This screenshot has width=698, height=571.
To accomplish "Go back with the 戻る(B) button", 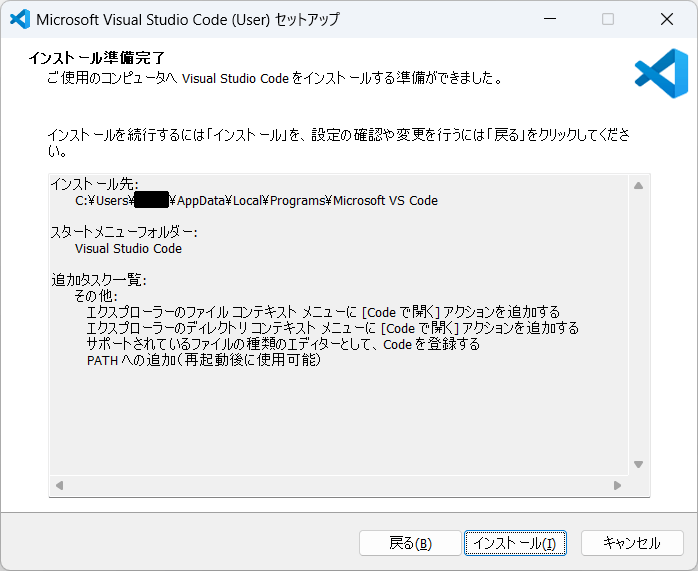I will 410,543.
